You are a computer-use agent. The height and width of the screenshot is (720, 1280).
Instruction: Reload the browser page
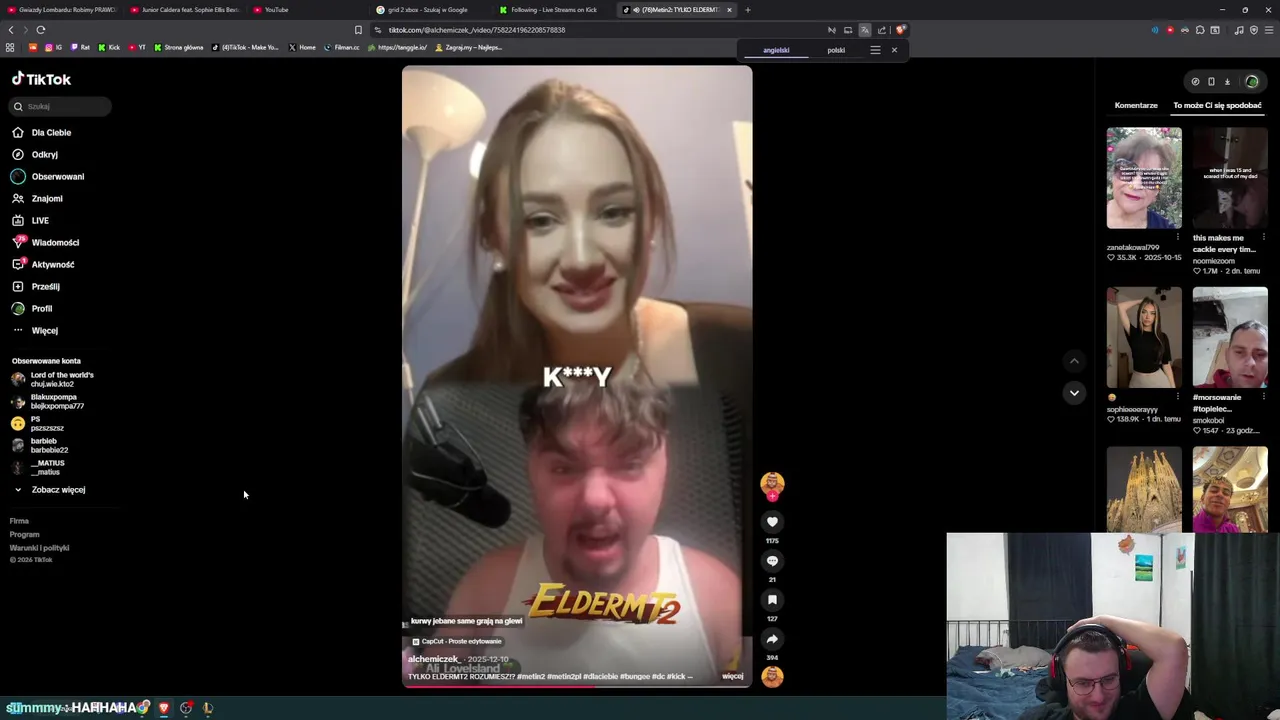tap(40, 30)
